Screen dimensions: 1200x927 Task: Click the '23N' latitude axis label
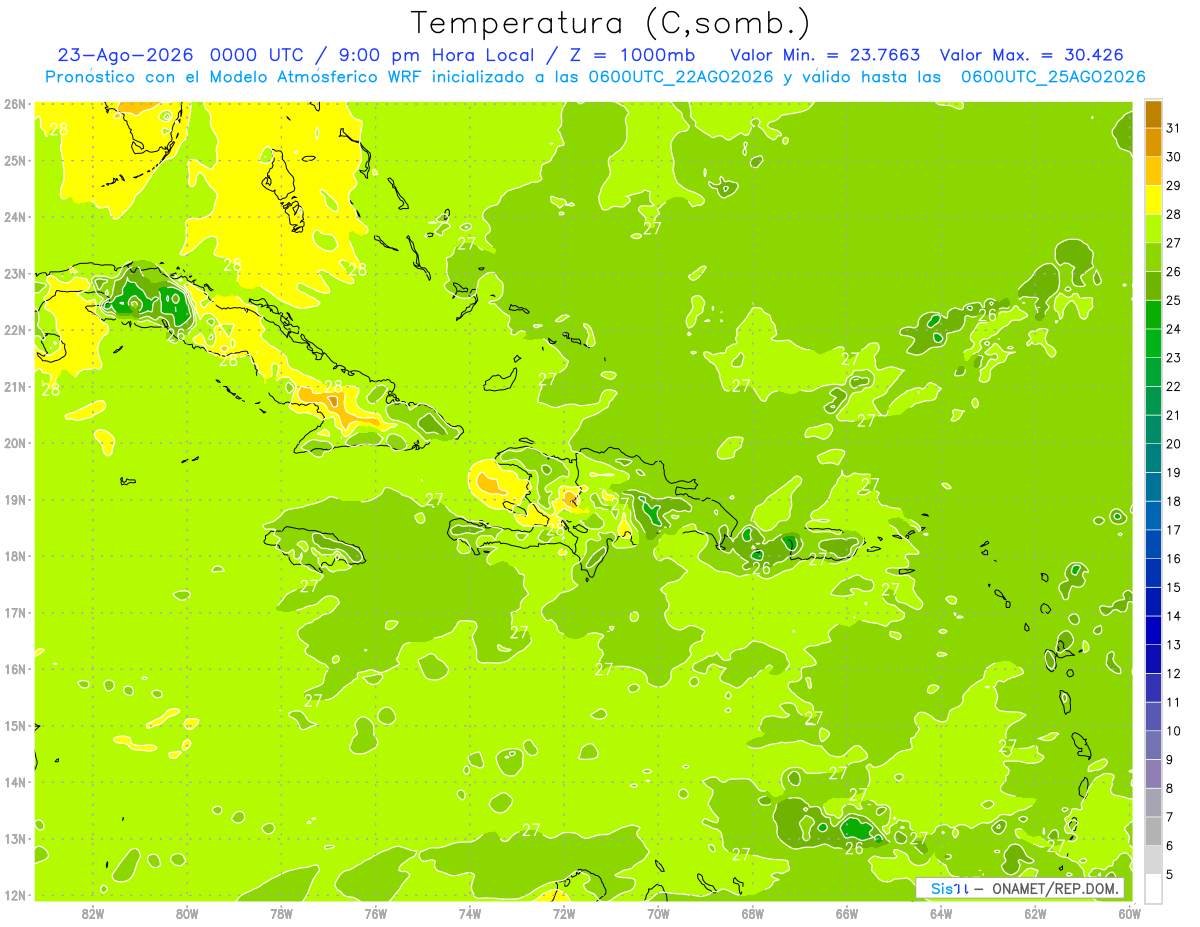pos(14,273)
